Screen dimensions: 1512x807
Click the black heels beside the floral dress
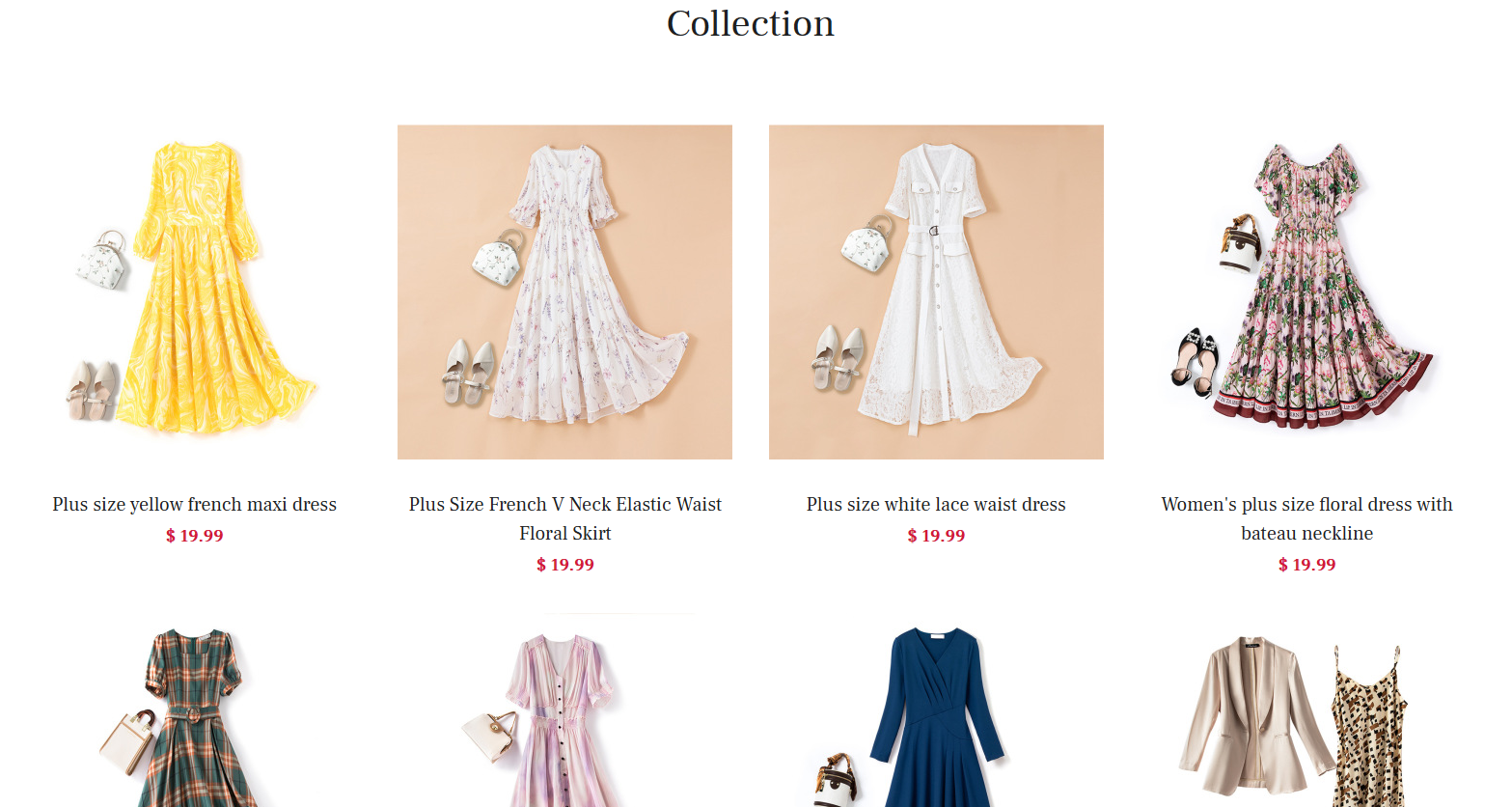click(x=1196, y=362)
